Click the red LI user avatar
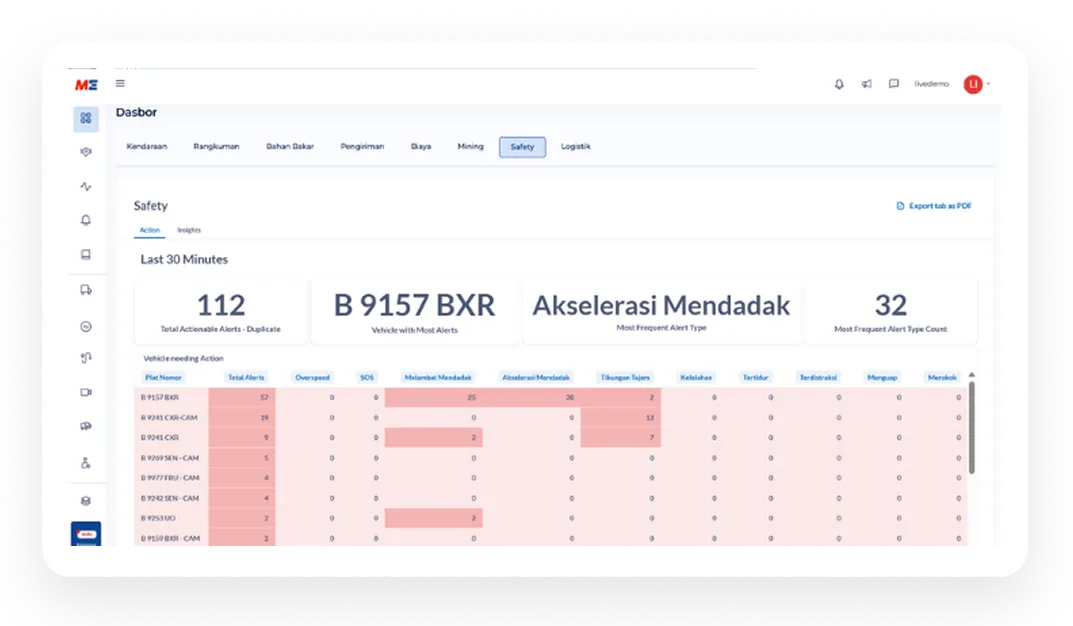 973,84
